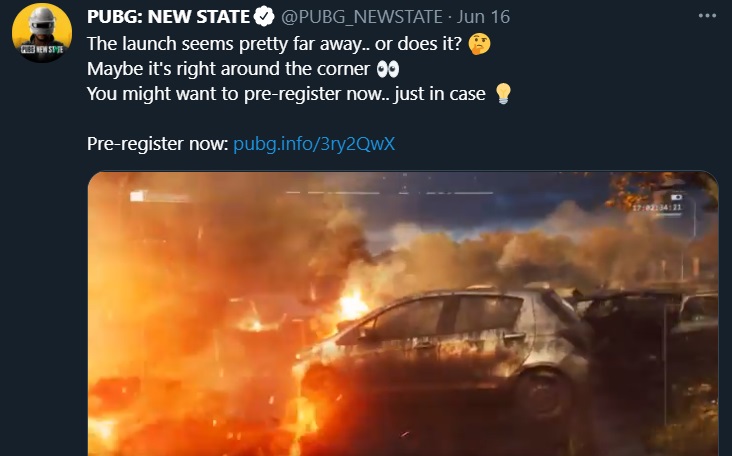
Task: Click the thinking face emoji
Action: pyautogui.click(x=480, y=44)
